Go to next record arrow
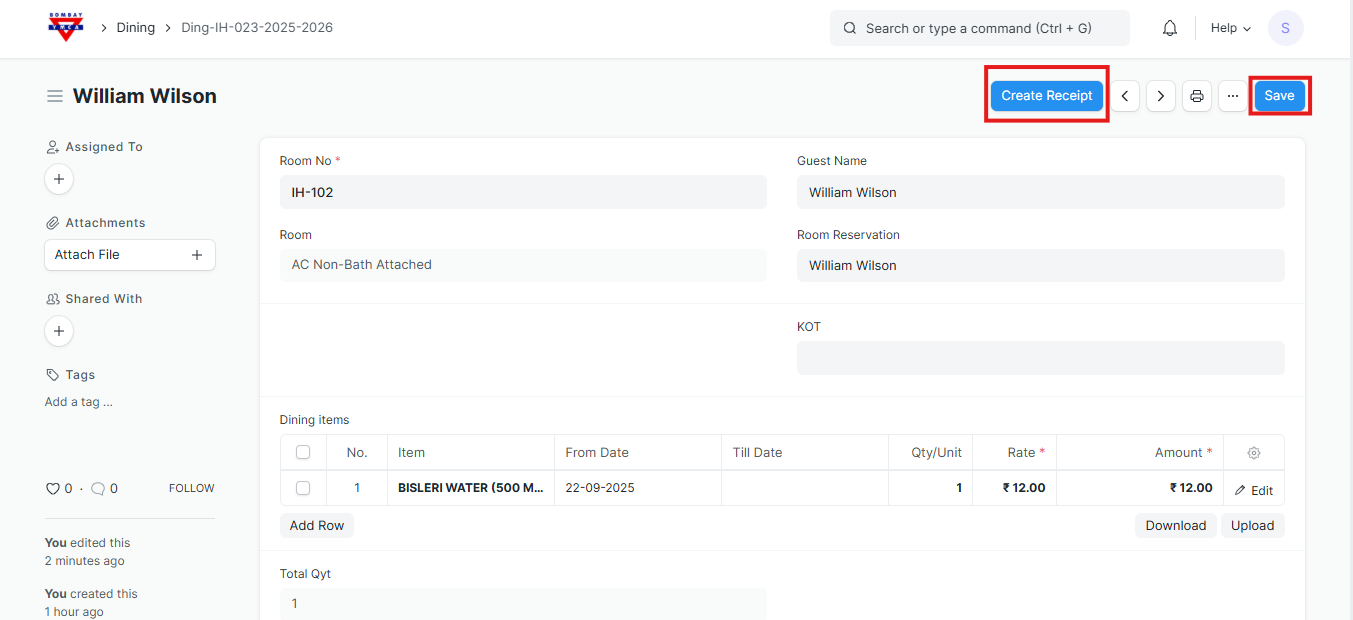This screenshot has width=1353, height=620. tap(1160, 96)
